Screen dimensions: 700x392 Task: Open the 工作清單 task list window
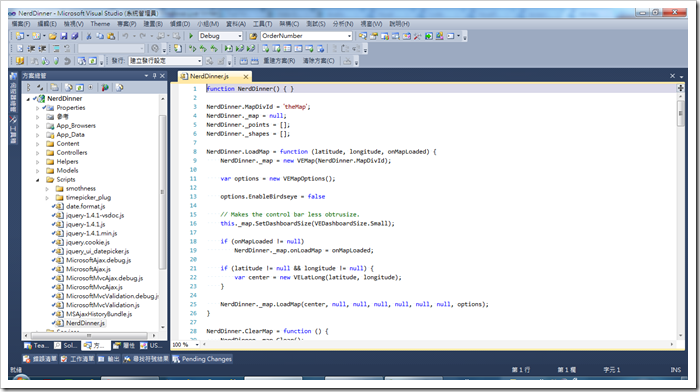pos(78,359)
